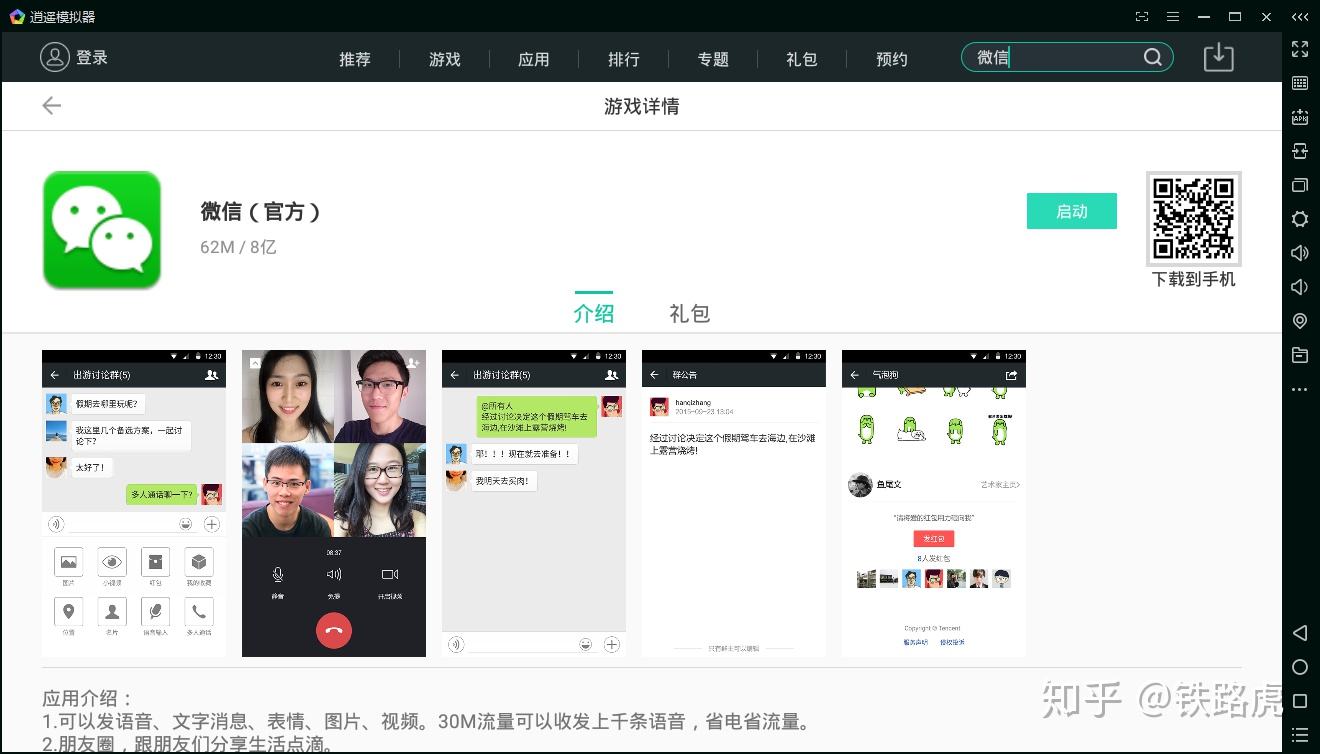Click the volume down icon

tap(1300, 287)
